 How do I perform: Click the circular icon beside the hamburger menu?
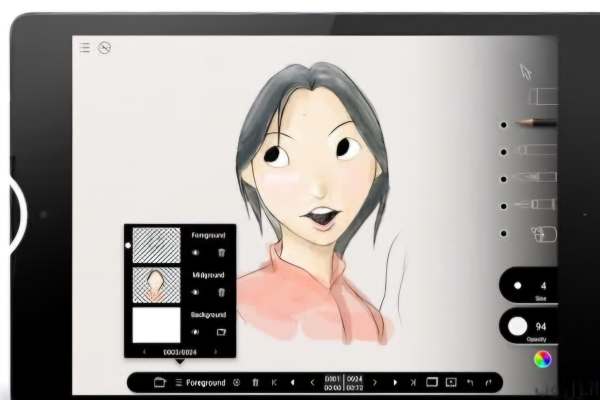104,48
